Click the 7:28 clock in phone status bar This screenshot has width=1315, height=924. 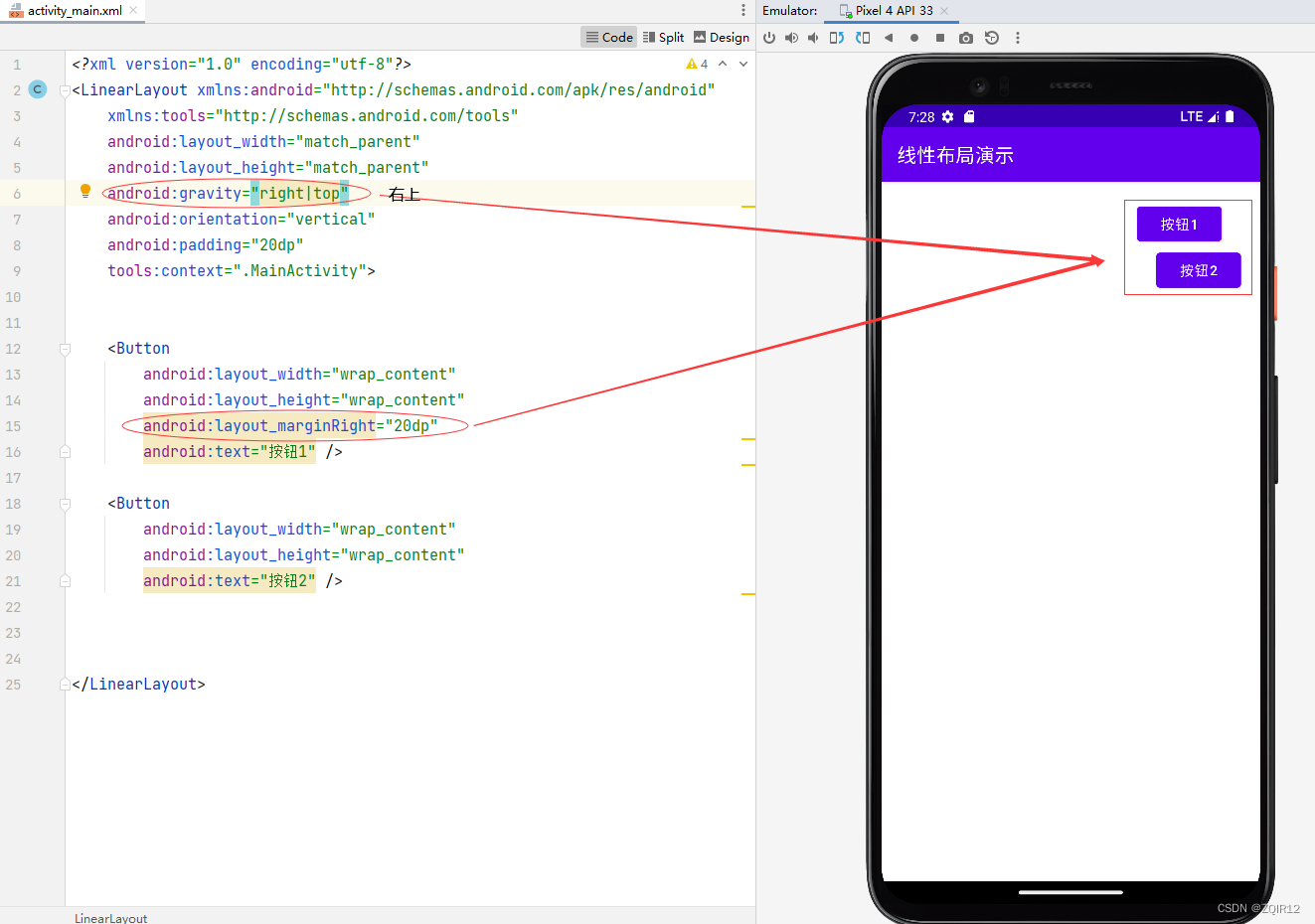[x=921, y=117]
